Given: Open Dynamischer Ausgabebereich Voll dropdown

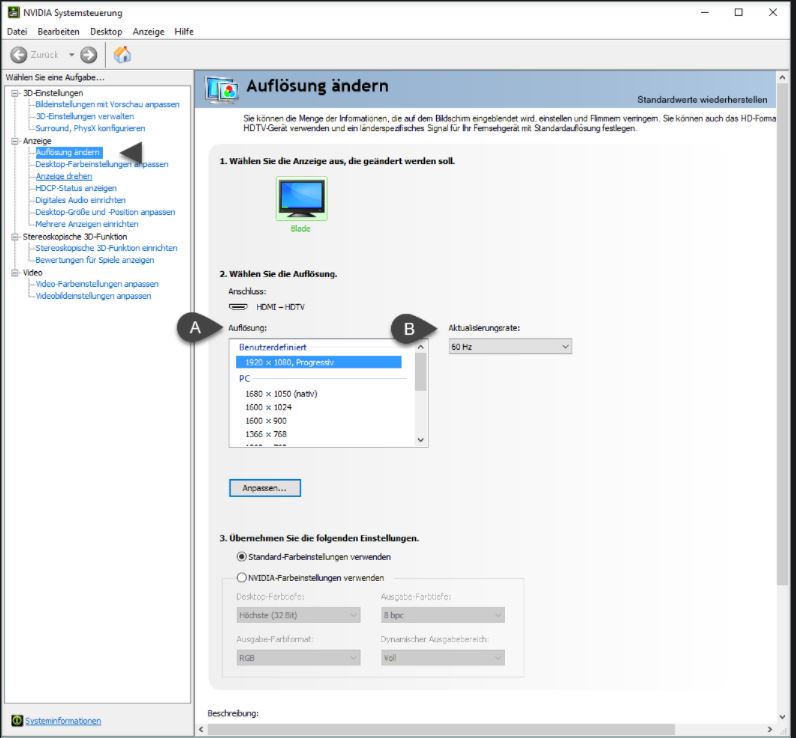Looking at the screenshot, I should point(443,658).
